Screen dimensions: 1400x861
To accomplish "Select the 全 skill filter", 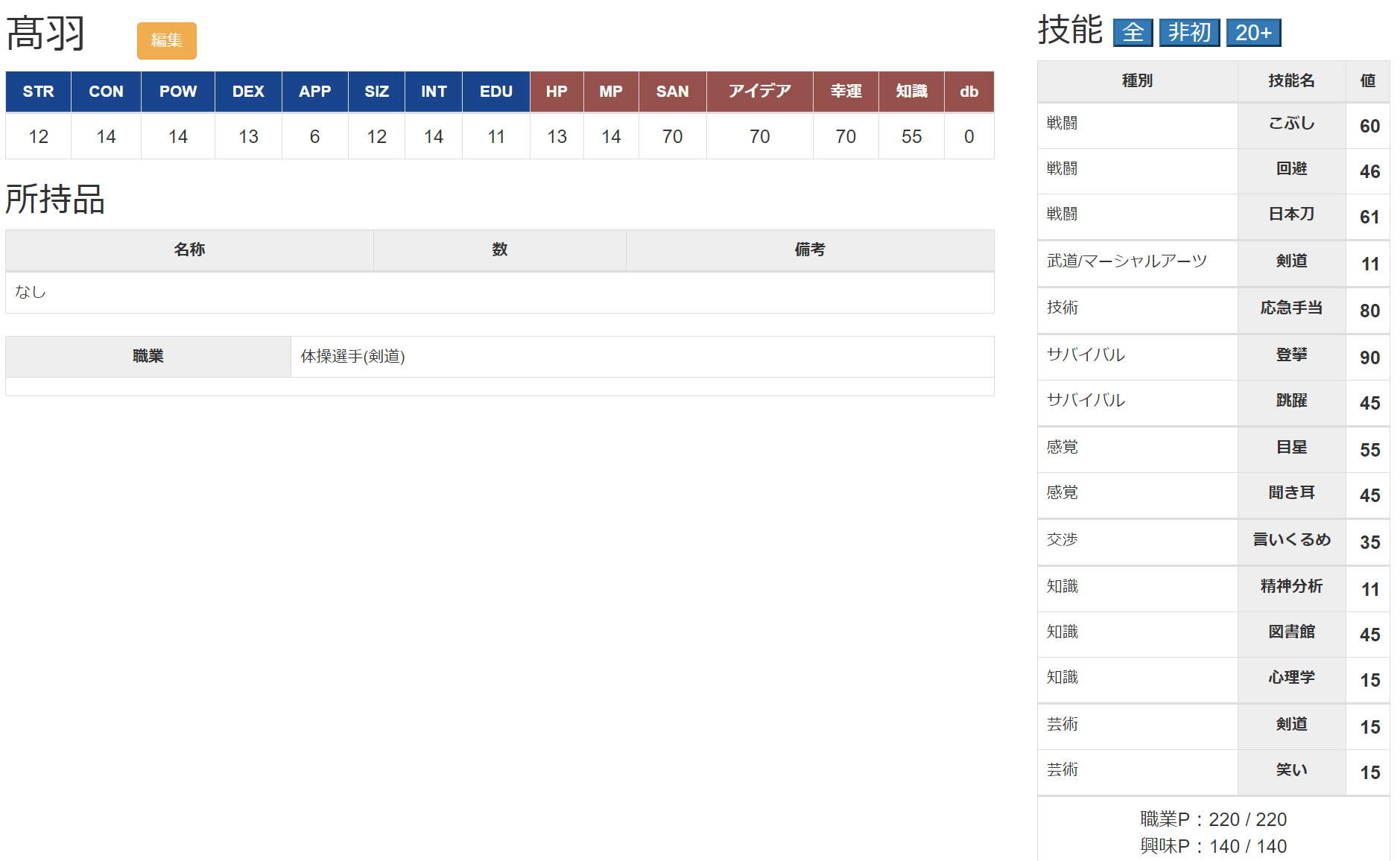I will point(1133,33).
